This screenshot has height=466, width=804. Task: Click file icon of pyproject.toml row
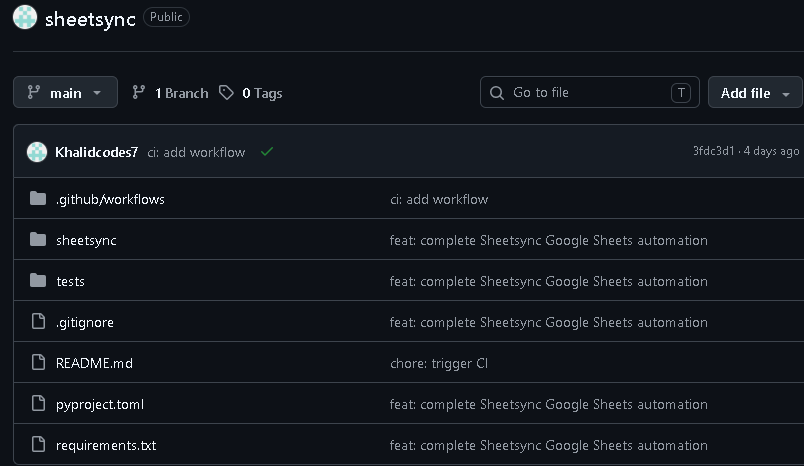(38, 403)
